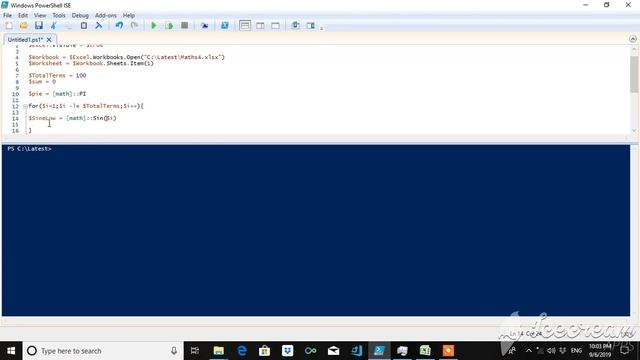This screenshot has width=640, height=360.
Task: Show hidden system tray icons chevron
Action: point(529,351)
